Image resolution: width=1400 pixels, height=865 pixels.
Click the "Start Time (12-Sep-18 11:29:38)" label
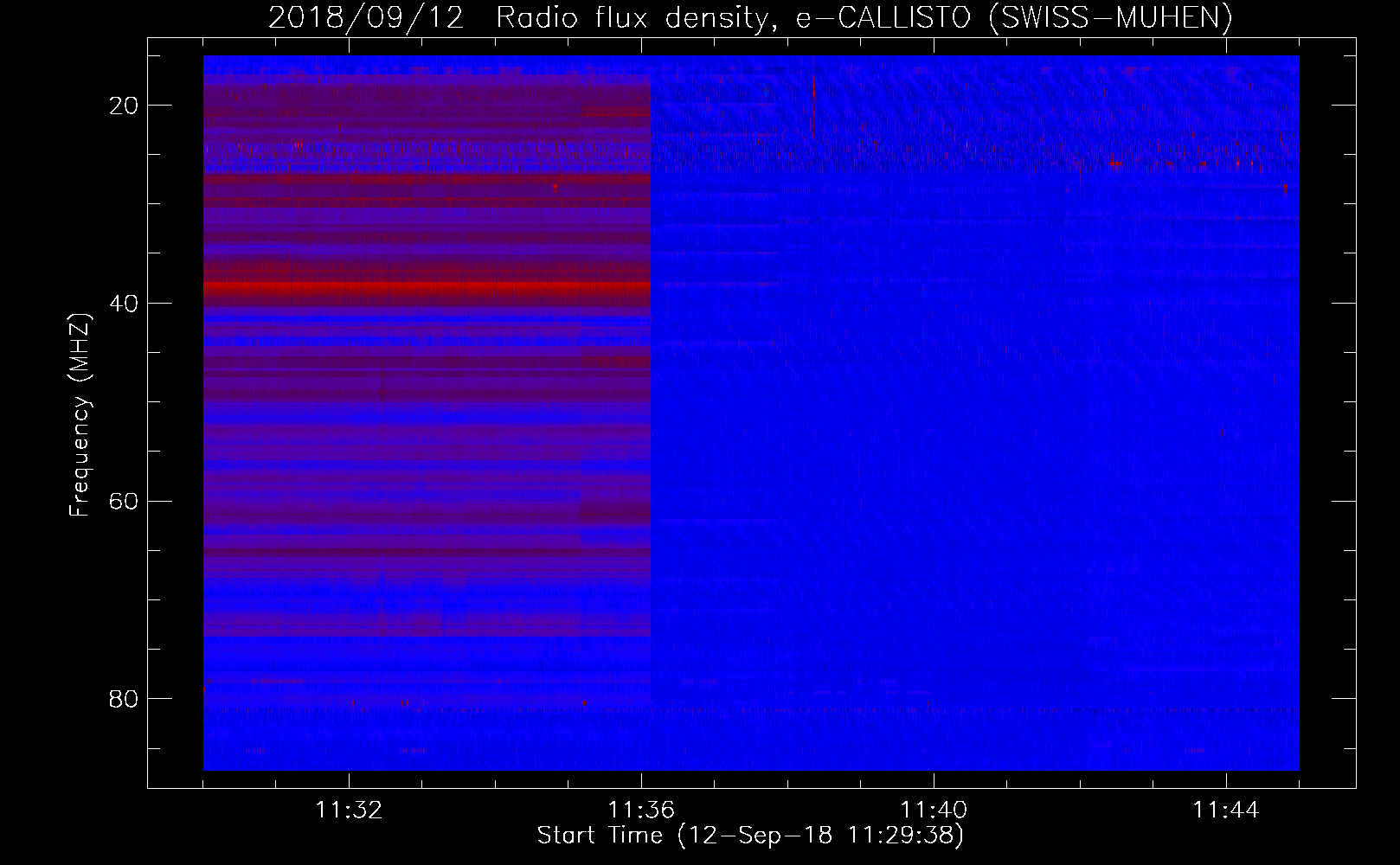click(x=750, y=836)
